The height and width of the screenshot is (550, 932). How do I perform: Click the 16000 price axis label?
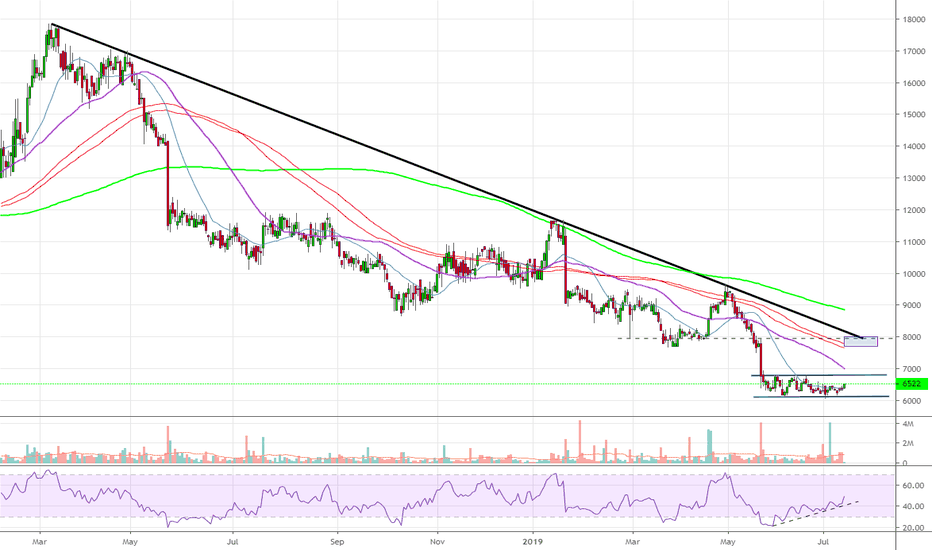914,83
